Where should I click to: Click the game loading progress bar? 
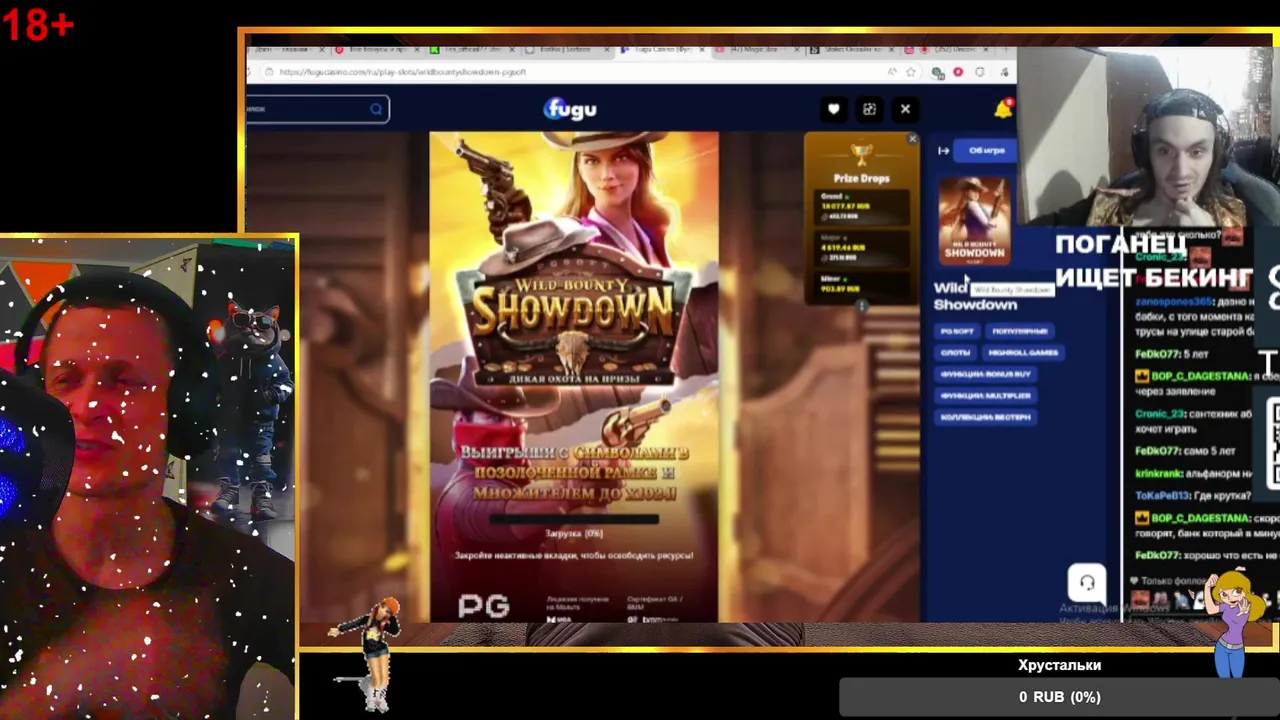click(574, 519)
